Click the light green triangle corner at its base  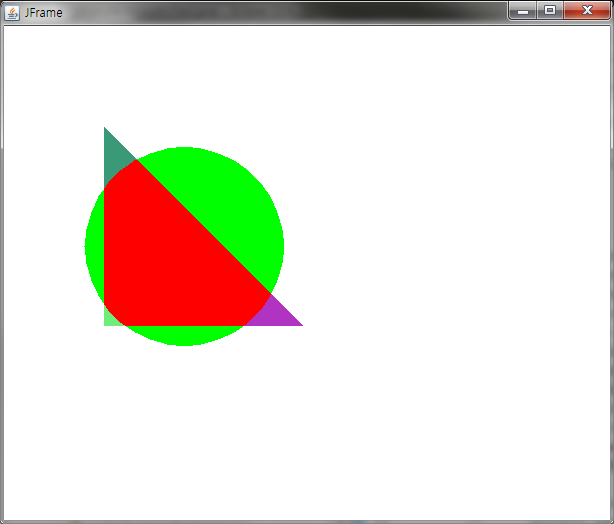(x=110, y=319)
